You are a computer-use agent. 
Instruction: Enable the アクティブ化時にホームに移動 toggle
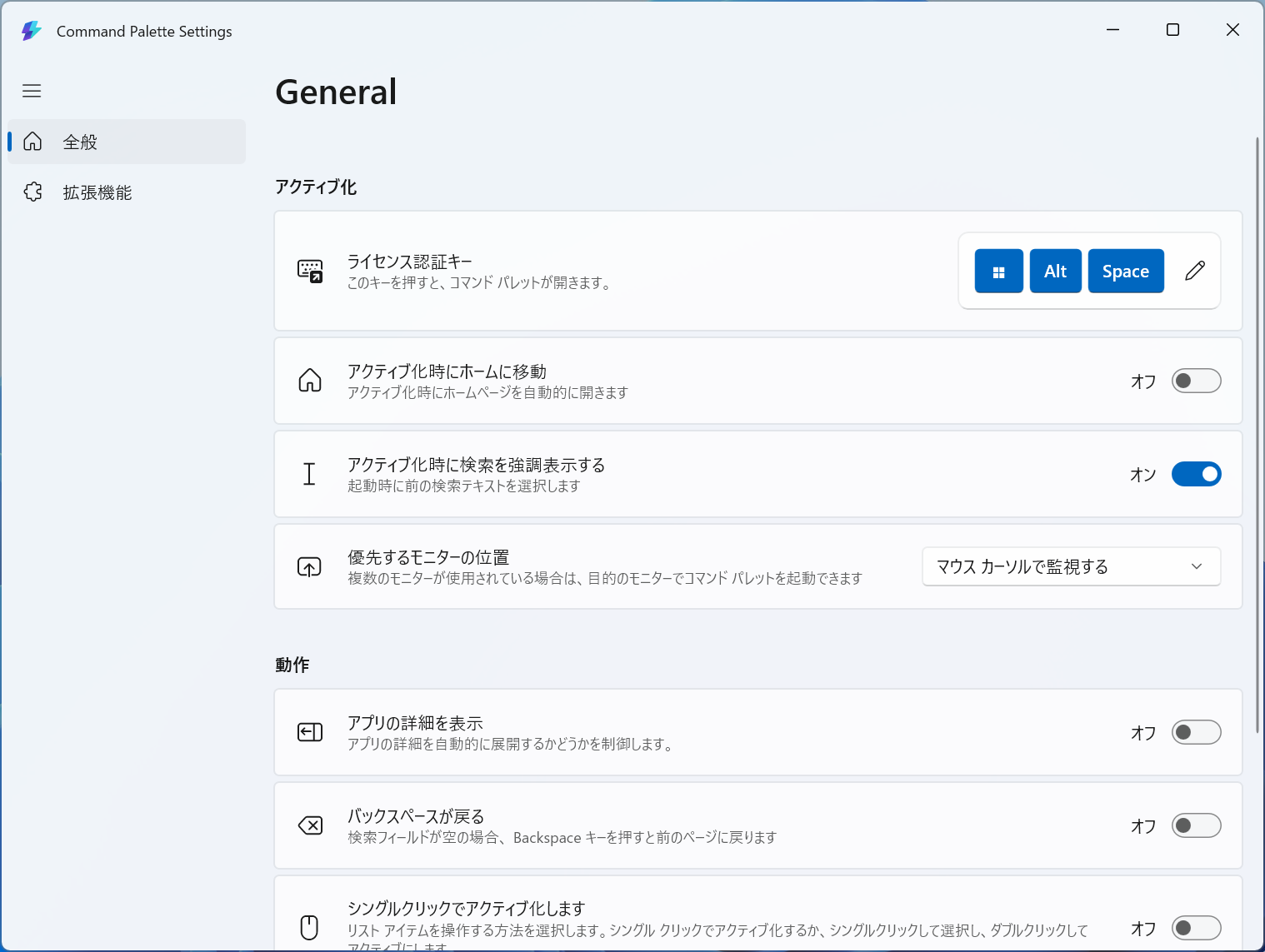click(x=1196, y=381)
